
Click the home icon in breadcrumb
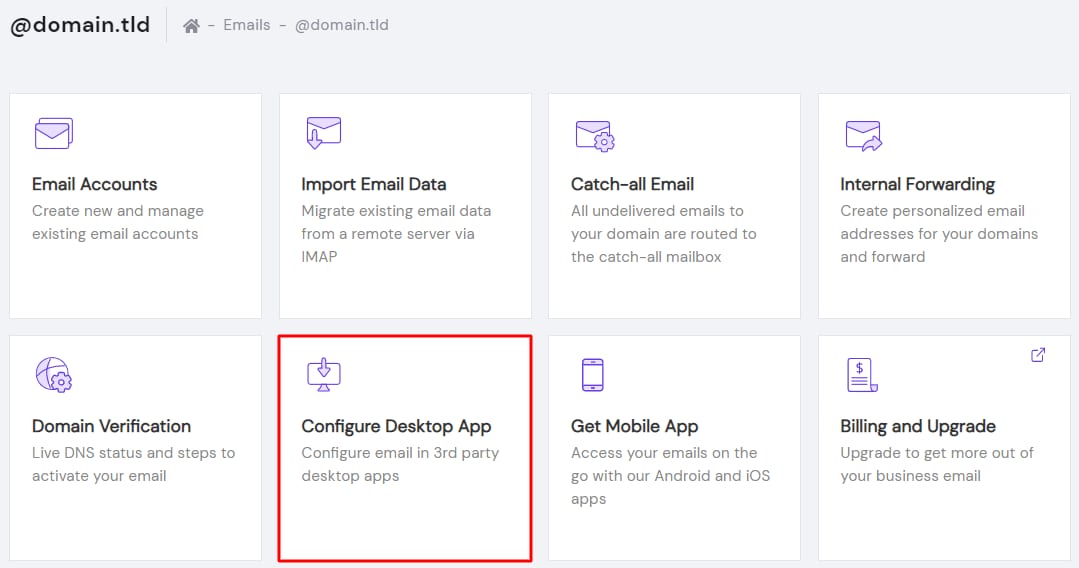[x=191, y=26]
